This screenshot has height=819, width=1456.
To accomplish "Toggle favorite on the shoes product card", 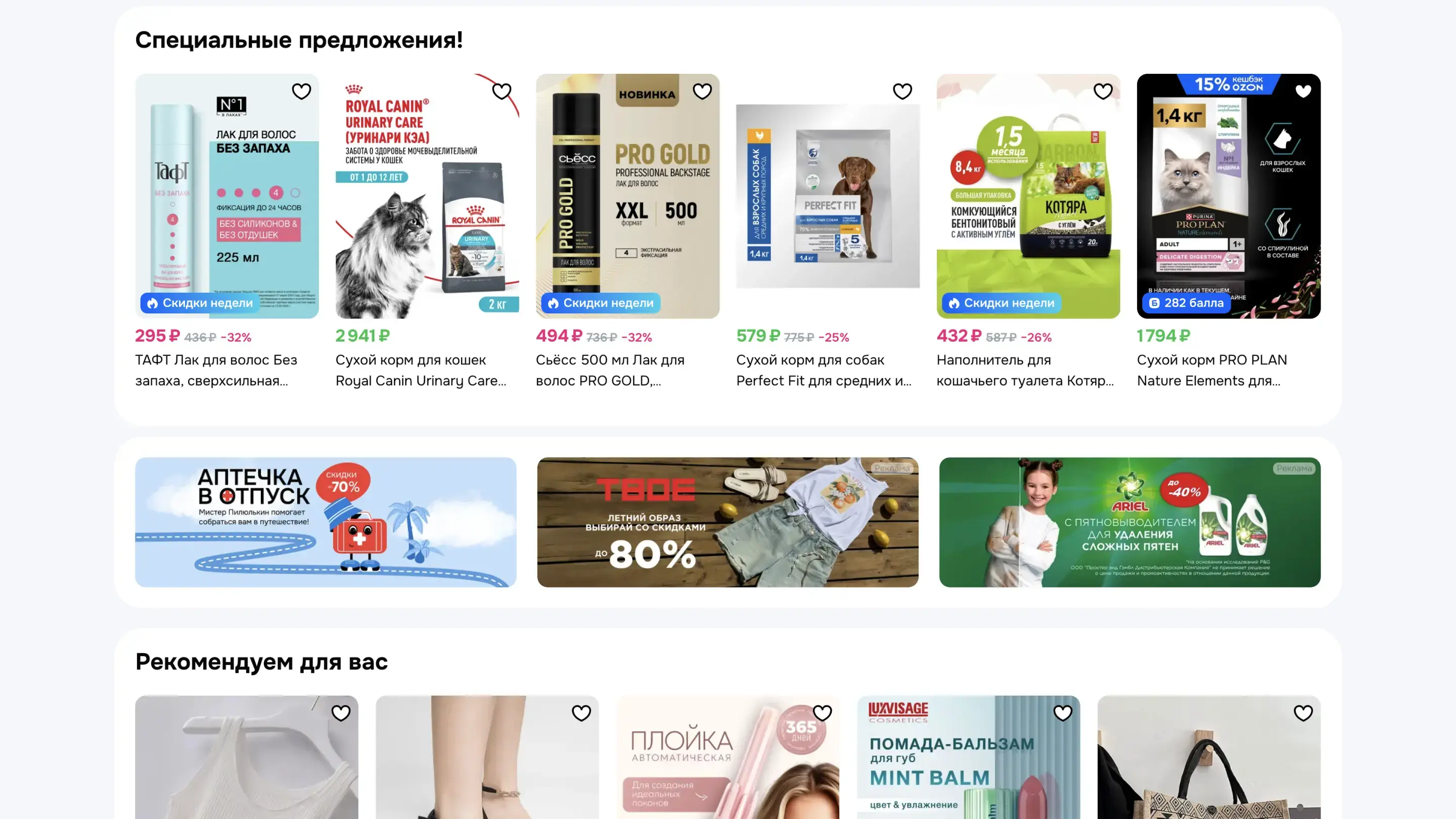I will coord(581,713).
